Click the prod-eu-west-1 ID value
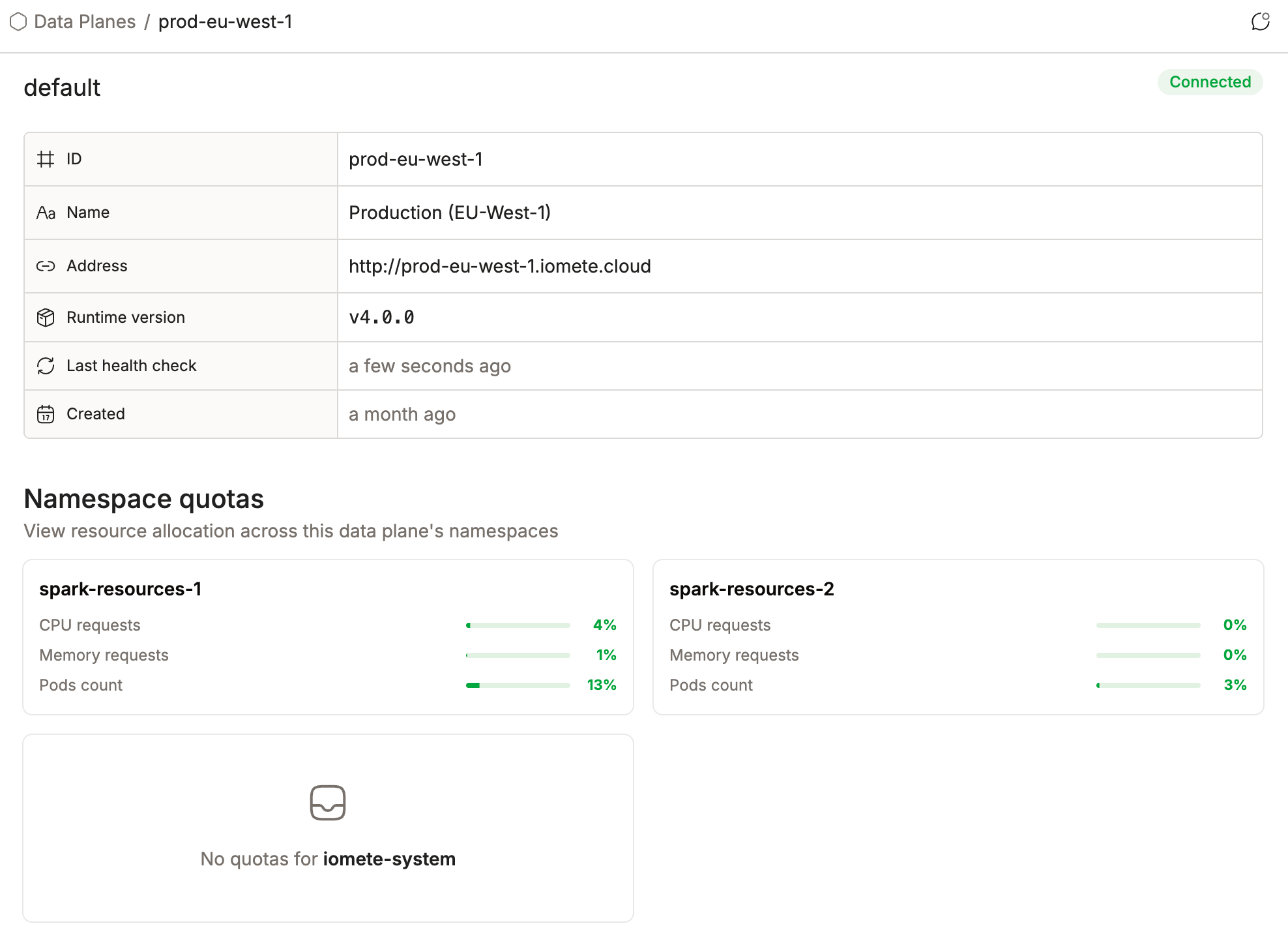 coord(416,159)
